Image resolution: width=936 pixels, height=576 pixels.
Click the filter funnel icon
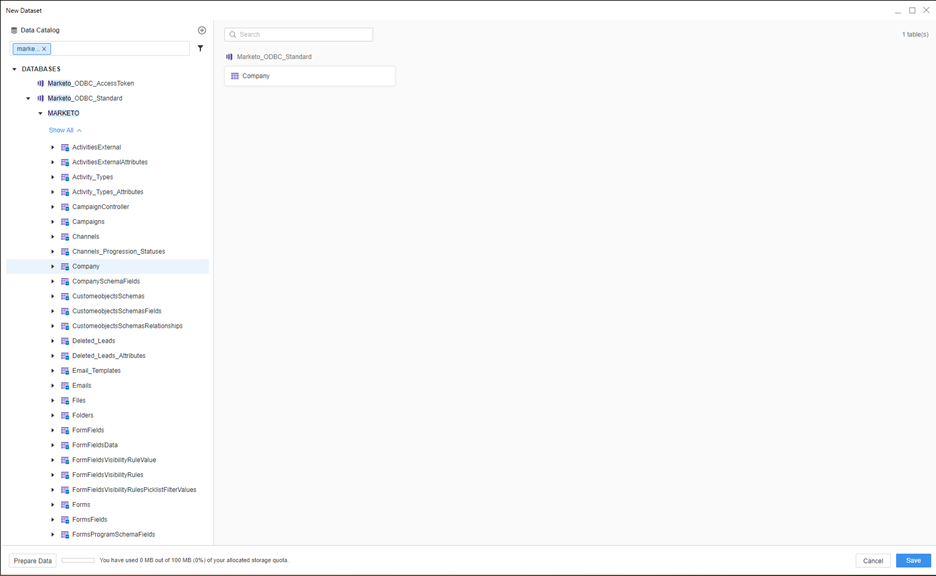coord(200,48)
